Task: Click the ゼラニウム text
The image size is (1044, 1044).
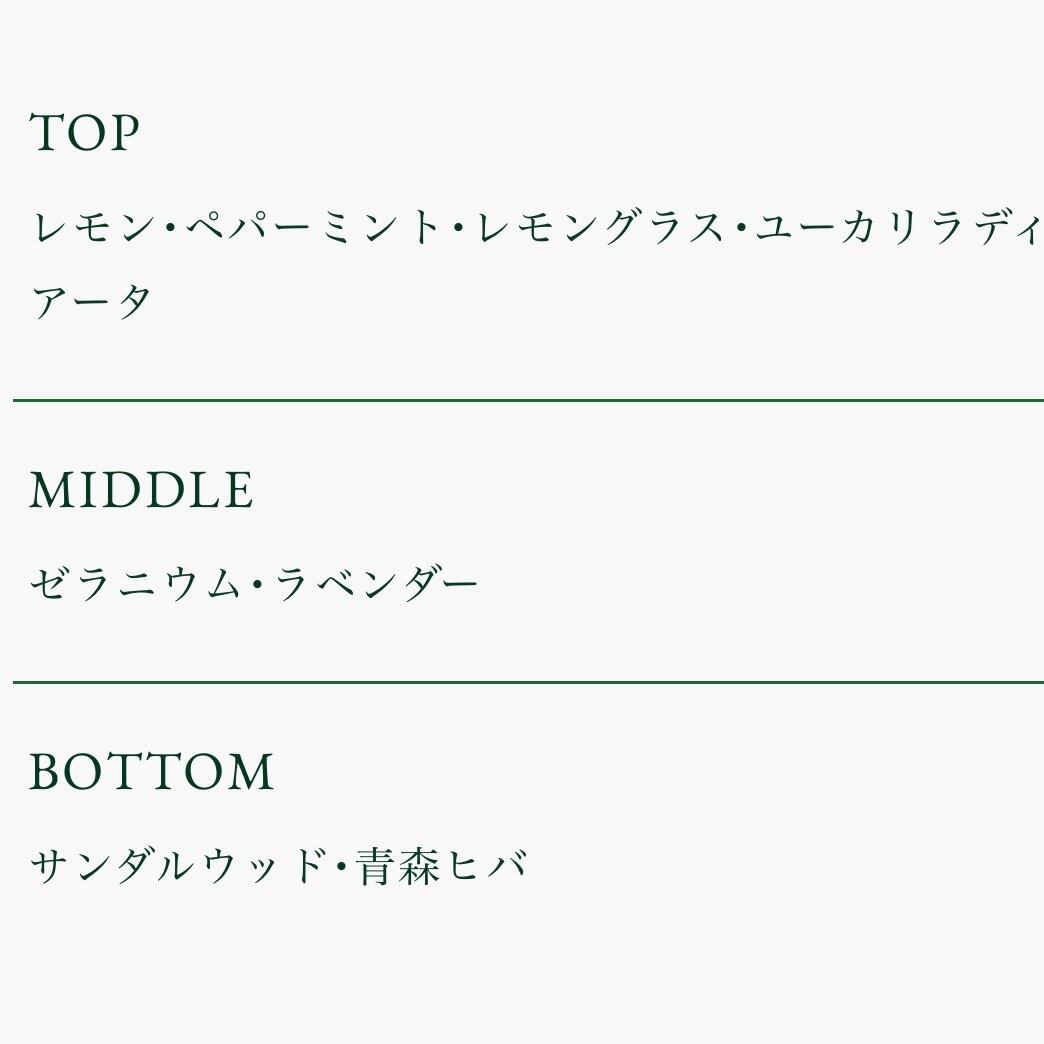Action: pyautogui.click(x=135, y=584)
